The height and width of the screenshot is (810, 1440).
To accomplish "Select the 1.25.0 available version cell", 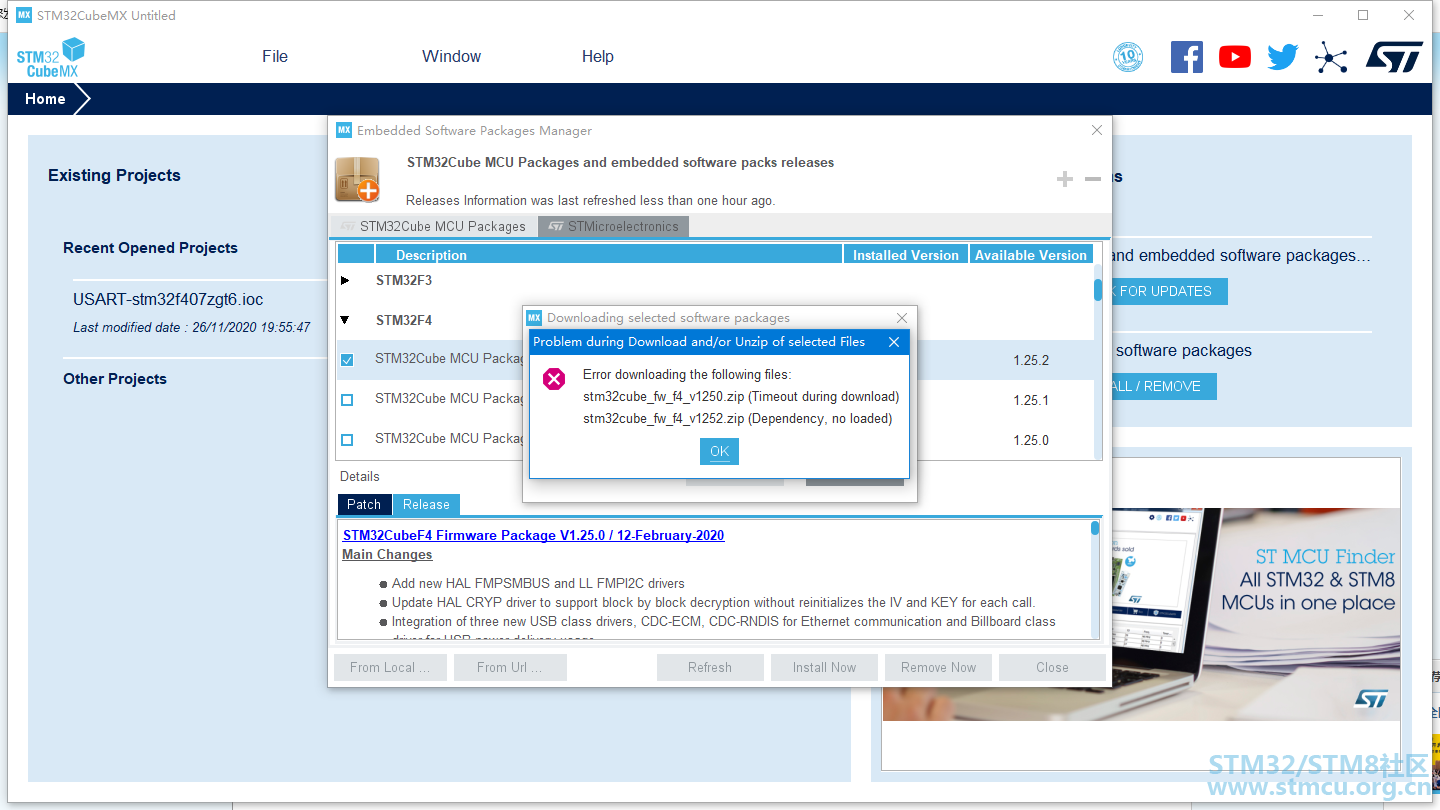I will (1031, 440).
